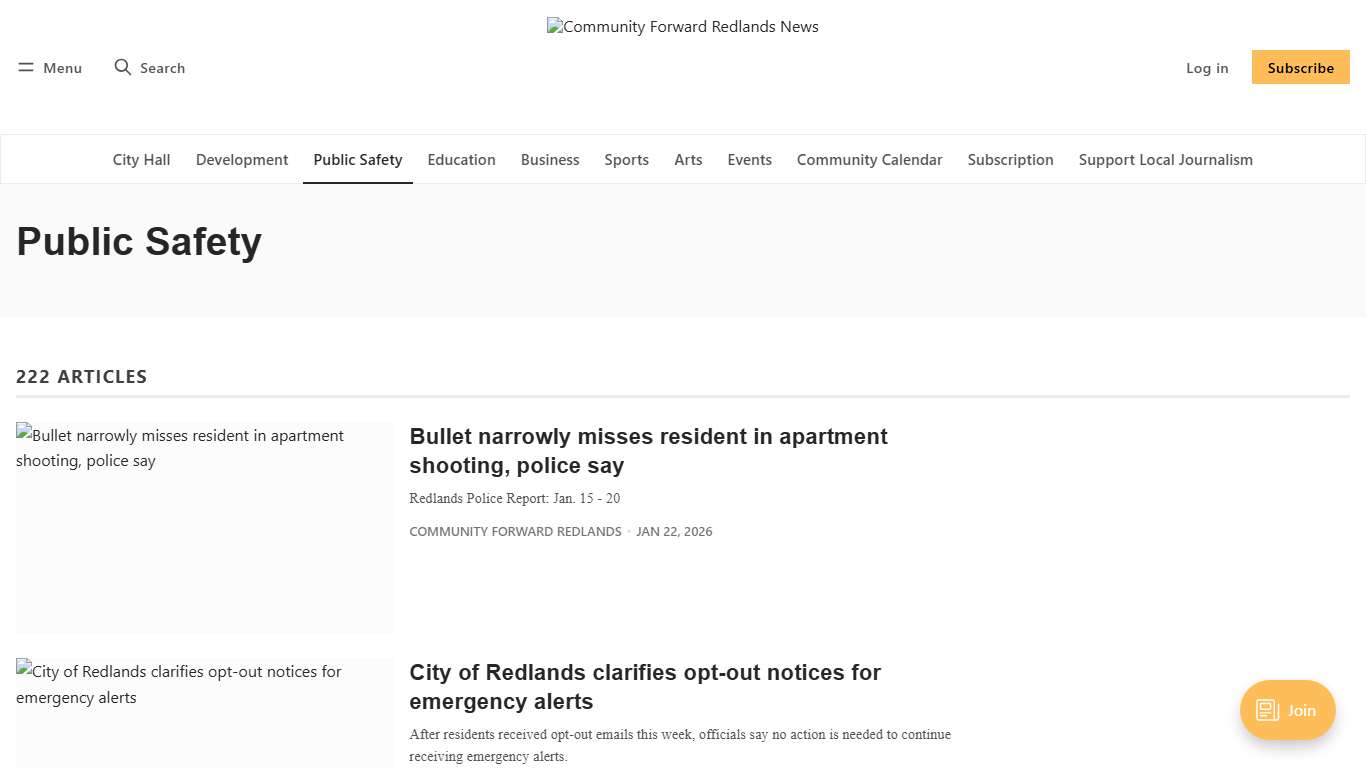Open the Business section
The height and width of the screenshot is (768, 1366).
pyautogui.click(x=550, y=159)
